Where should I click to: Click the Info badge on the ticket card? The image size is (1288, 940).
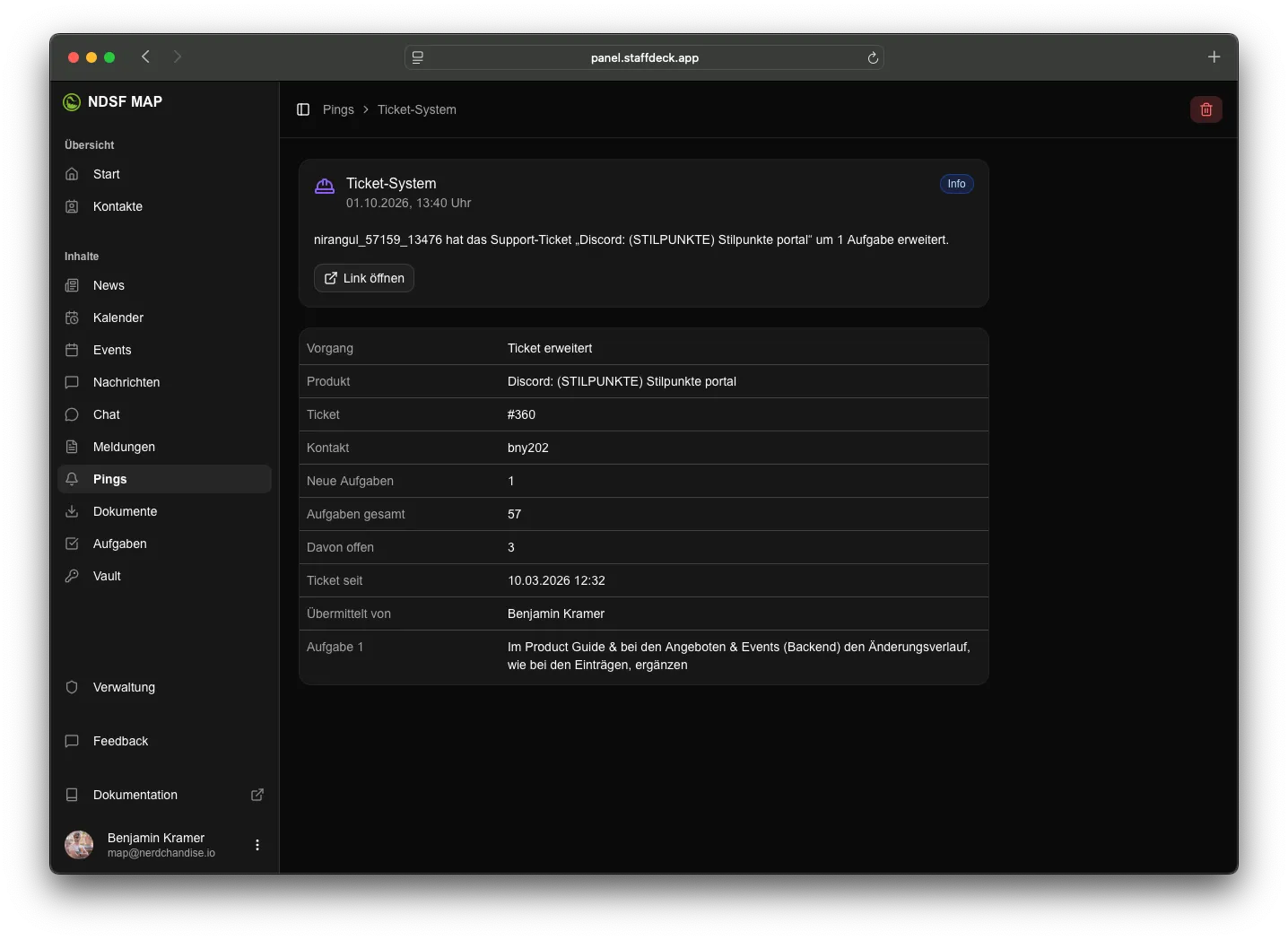point(956,184)
